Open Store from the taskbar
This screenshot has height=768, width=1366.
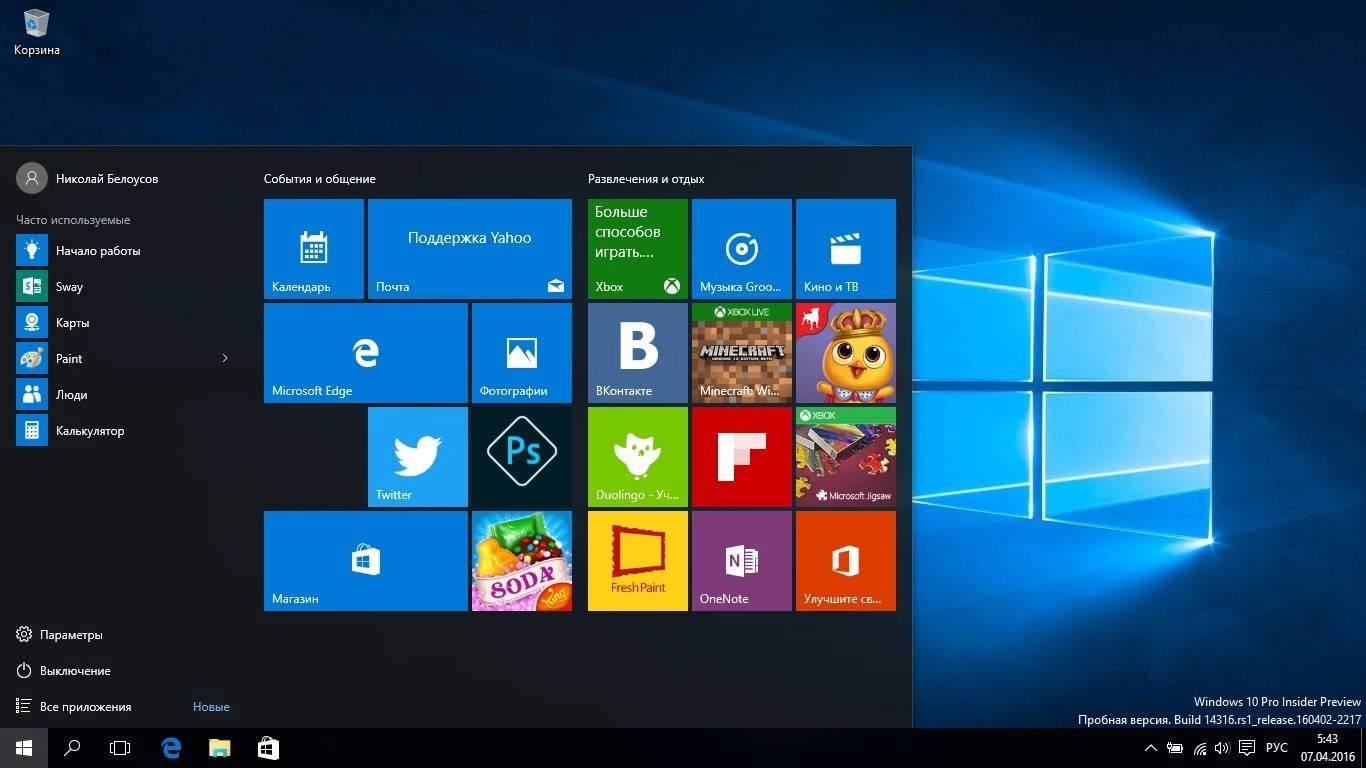tap(268, 748)
